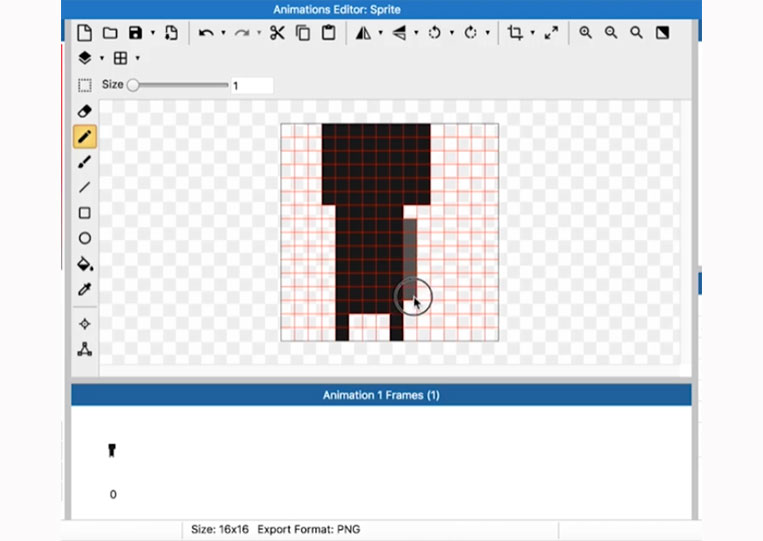Viewport: 763px width, 541px height.
Task: Click the brush Size slider handle
Action: 133,85
